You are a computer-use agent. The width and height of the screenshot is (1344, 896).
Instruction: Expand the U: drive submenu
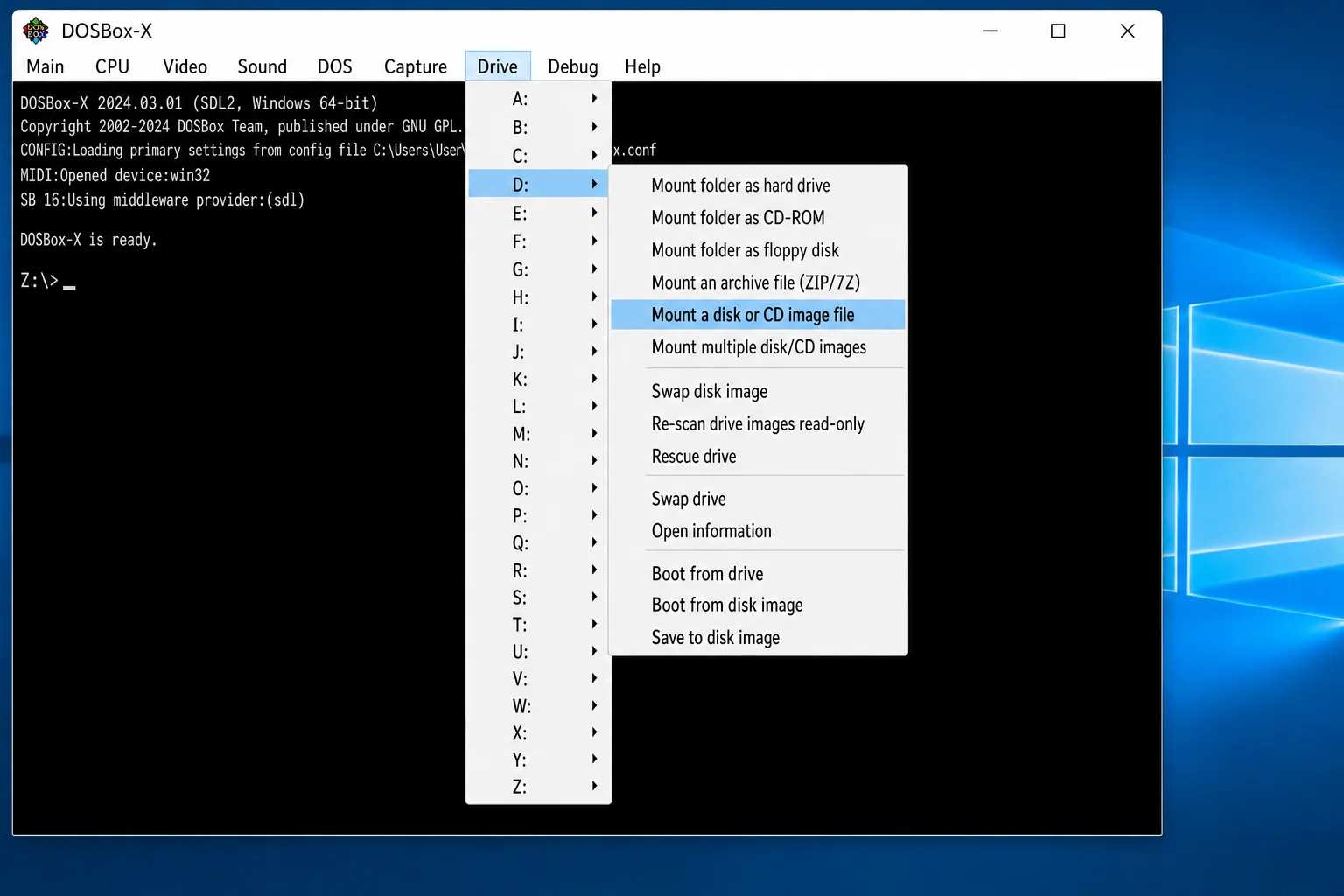538,651
